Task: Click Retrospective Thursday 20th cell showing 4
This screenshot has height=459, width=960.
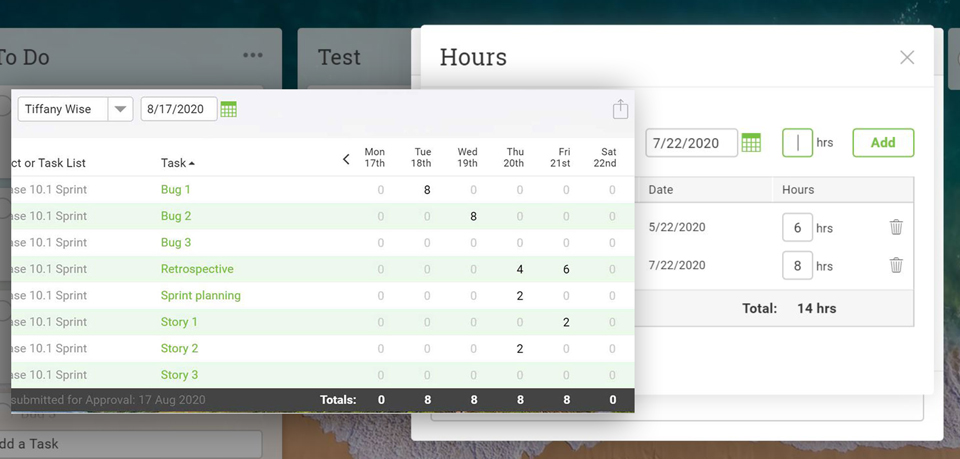Action: coord(520,269)
